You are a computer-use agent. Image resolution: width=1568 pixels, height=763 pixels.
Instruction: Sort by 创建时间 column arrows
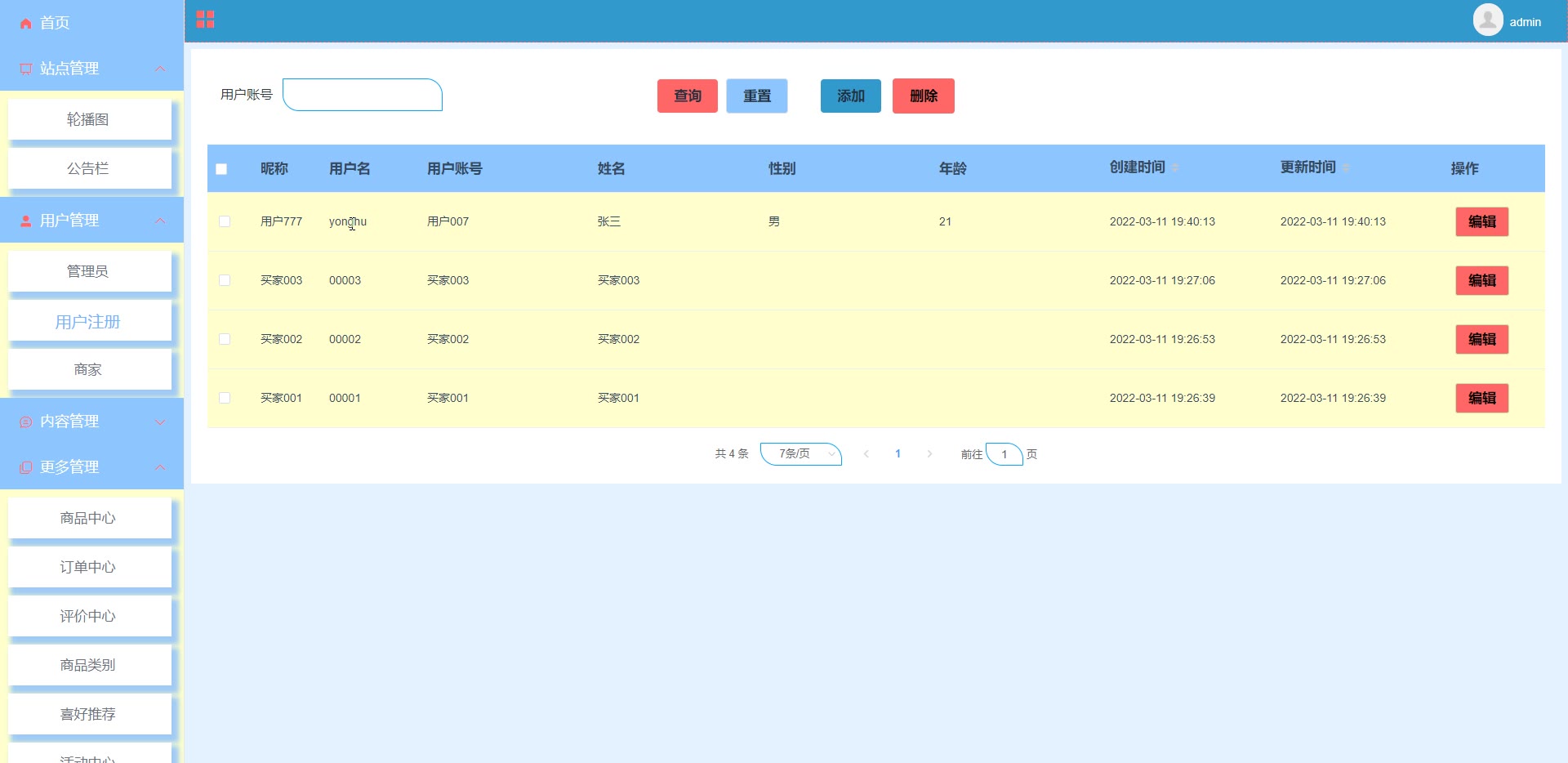1175,167
